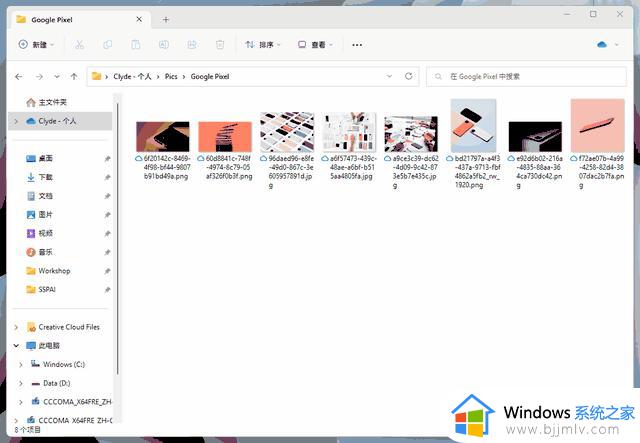The height and width of the screenshot is (443, 640).
Task: Add a new Explorer tab
Action: [x=166, y=20]
